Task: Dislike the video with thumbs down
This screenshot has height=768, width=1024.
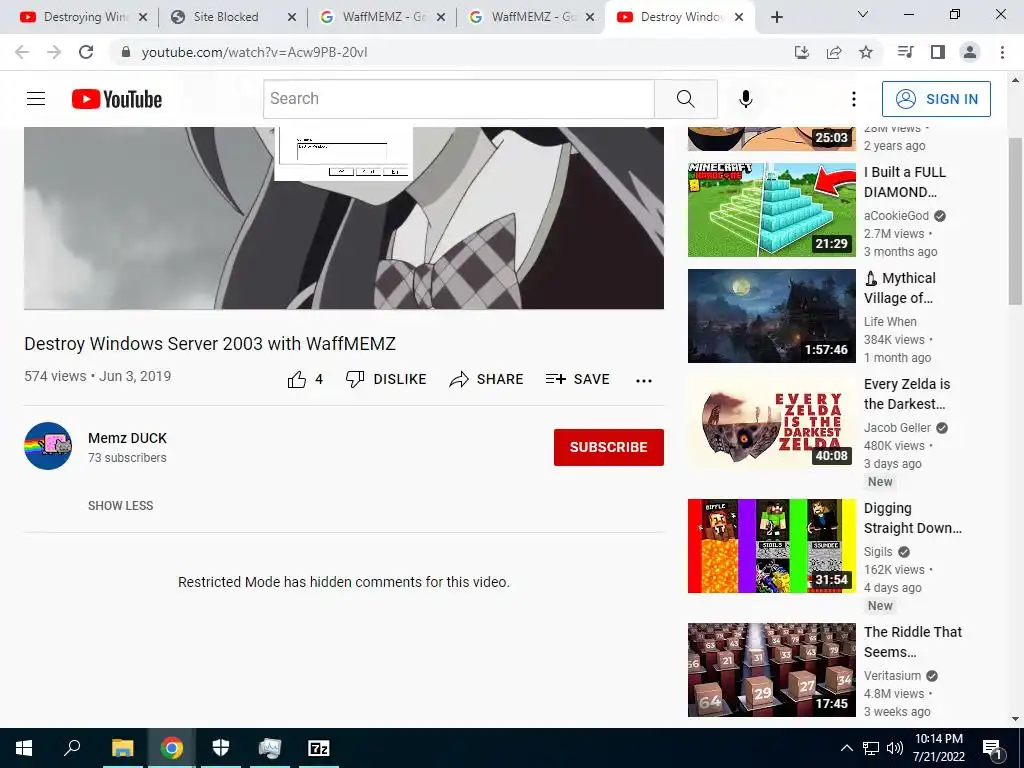Action: click(386, 379)
